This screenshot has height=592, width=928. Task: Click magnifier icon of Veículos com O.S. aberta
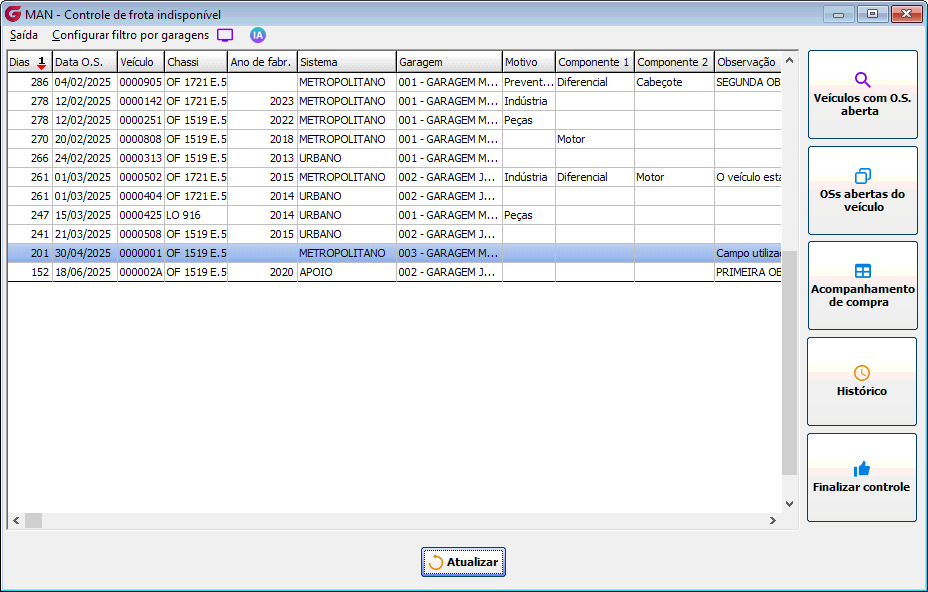click(862, 79)
